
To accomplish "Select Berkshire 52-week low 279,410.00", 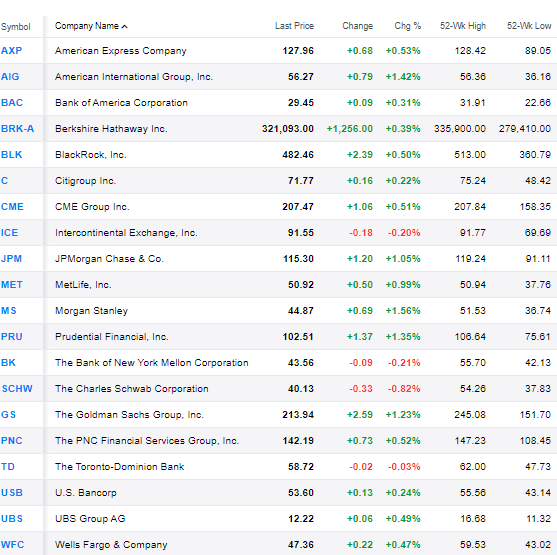I will point(525,128).
